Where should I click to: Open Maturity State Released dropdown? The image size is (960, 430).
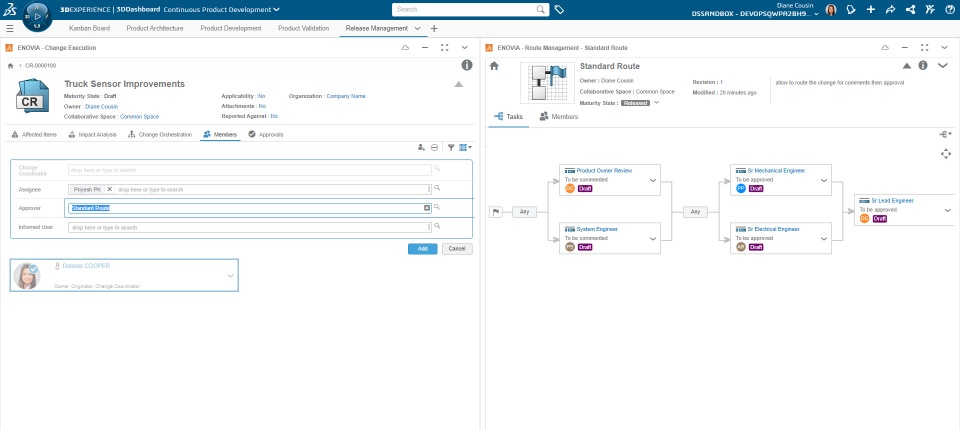click(656, 103)
